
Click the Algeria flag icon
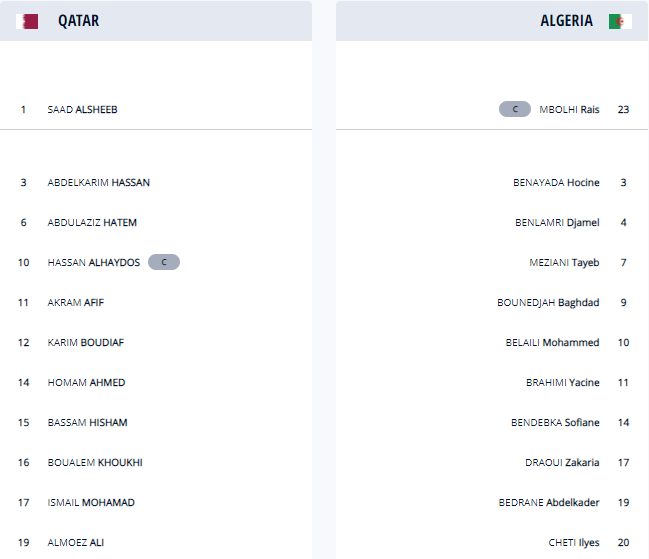(620, 21)
